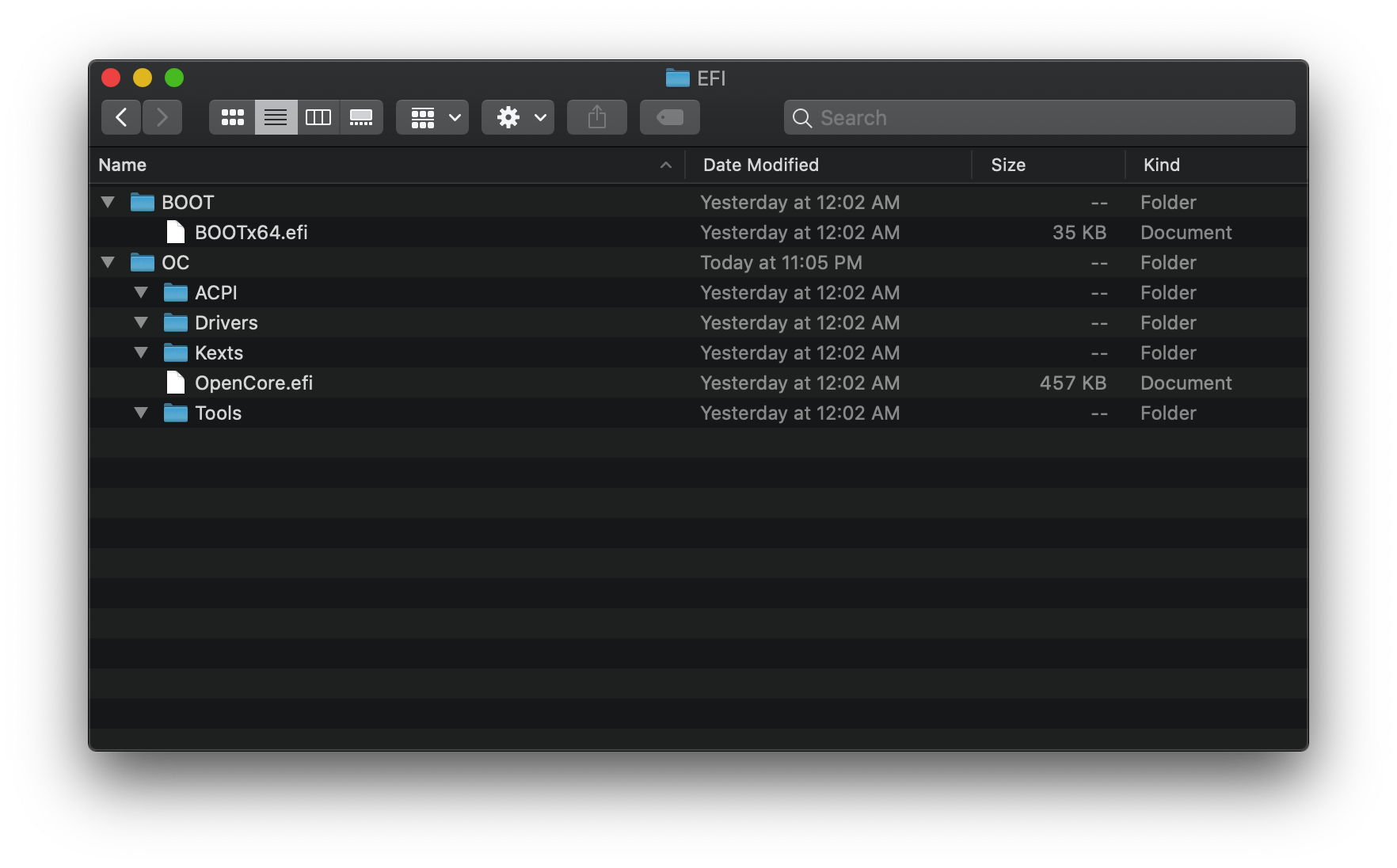Image resolution: width=1397 pixels, height=868 pixels.
Task: Go back with the left arrow button
Action: (x=121, y=117)
